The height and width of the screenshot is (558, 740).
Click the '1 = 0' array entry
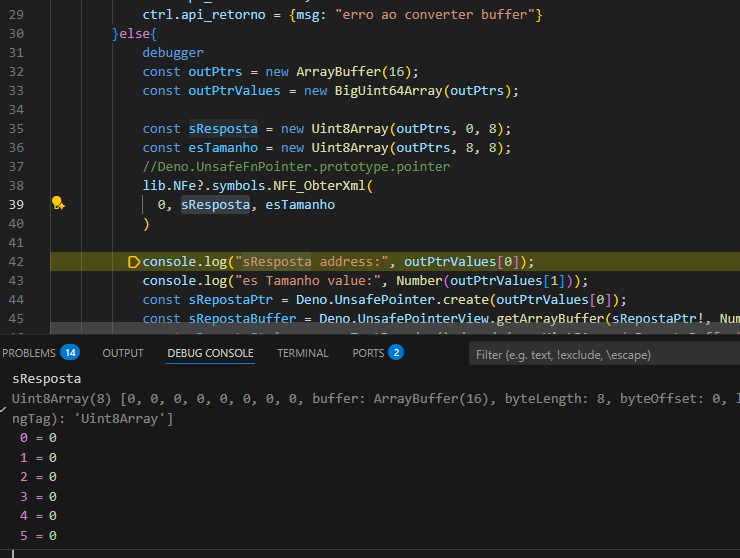(38, 458)
